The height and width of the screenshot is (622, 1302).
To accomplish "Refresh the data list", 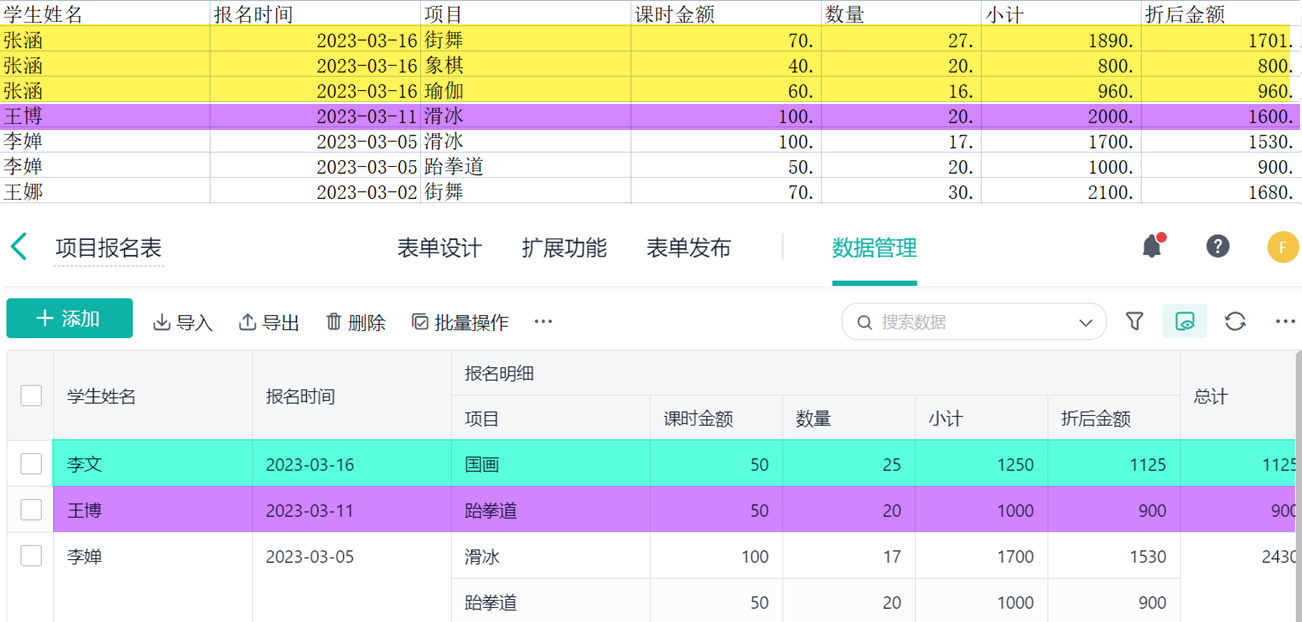I will pos(1235,321).
